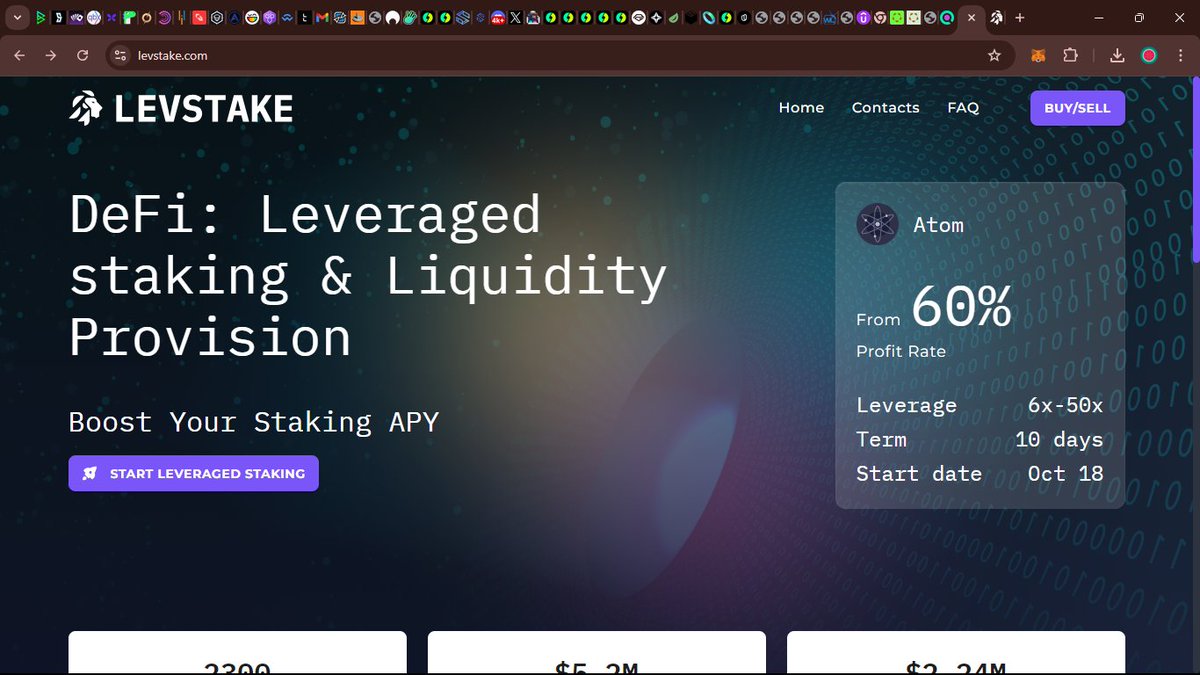Click the Atom coin icon
The height and width of the screenshot is (675, 1200).
point(877,224)
